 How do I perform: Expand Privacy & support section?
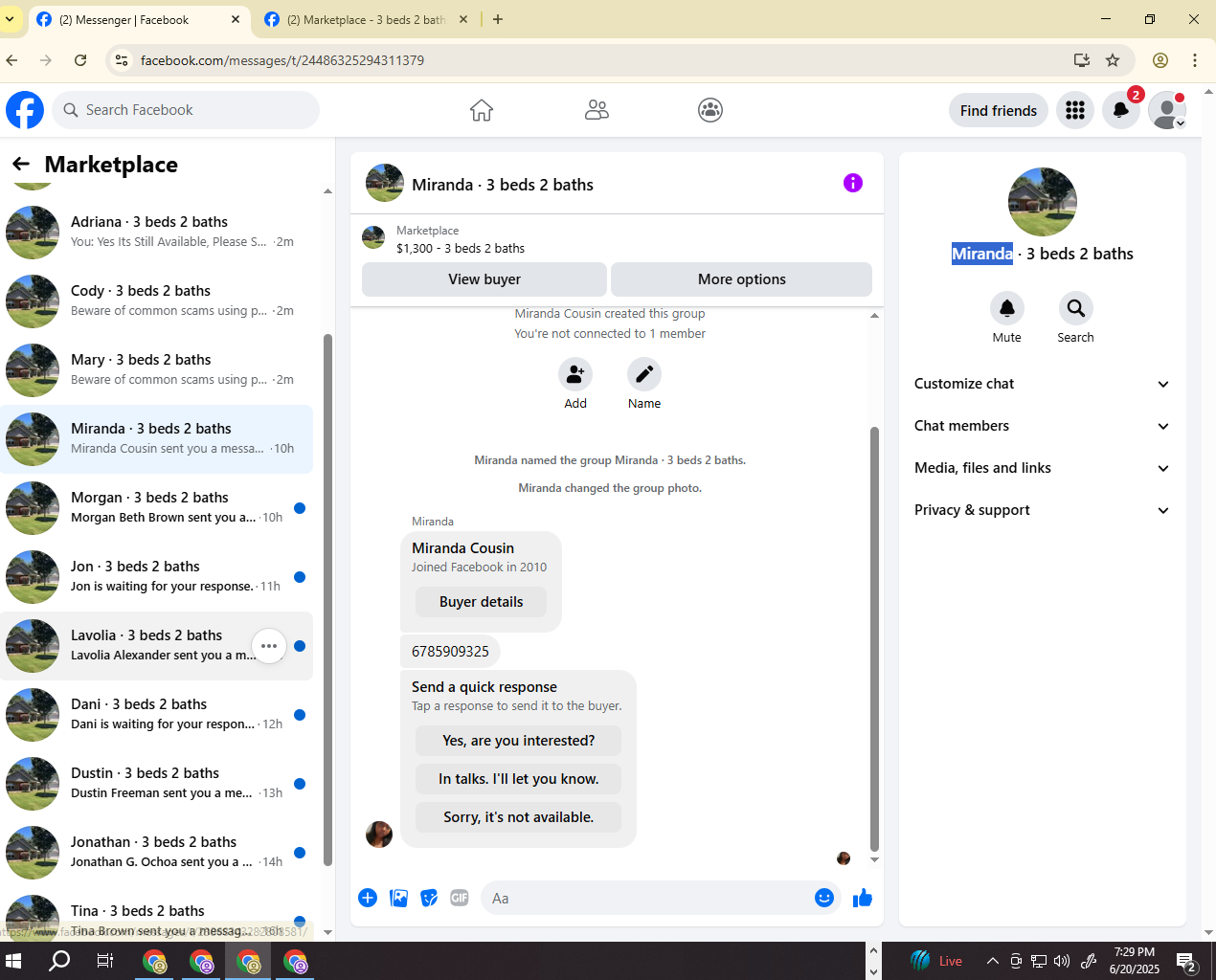(1043, 510)
